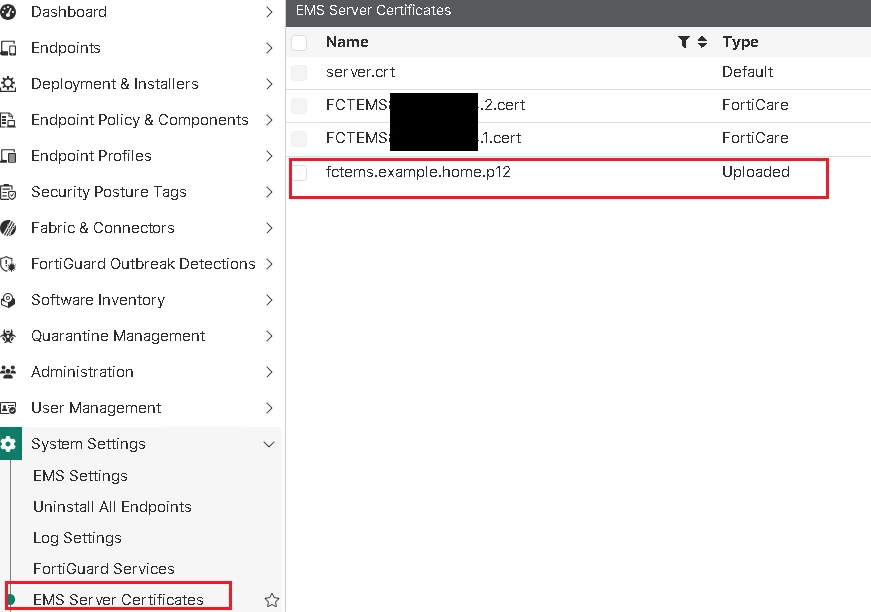
Task: Open the System Settings menu label
Action: 88,444
